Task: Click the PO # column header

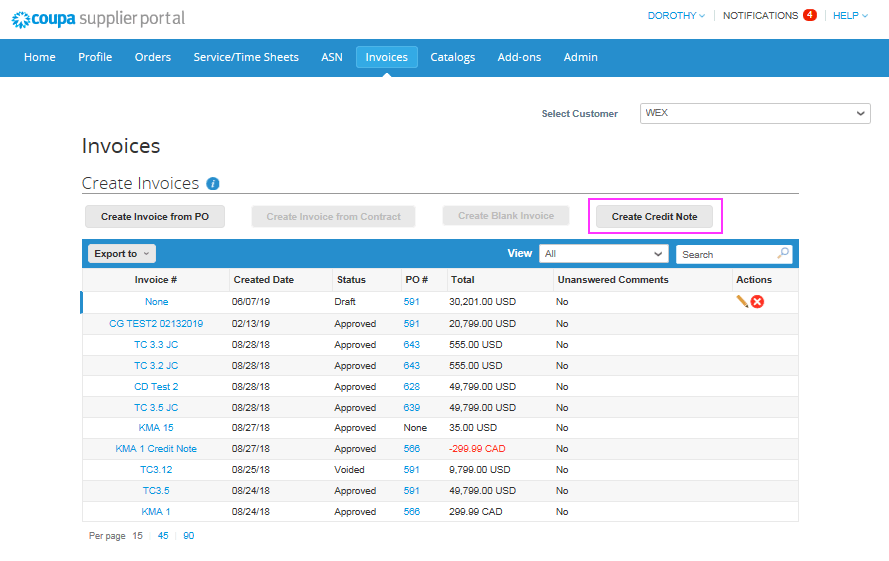Action: (417, 280)
